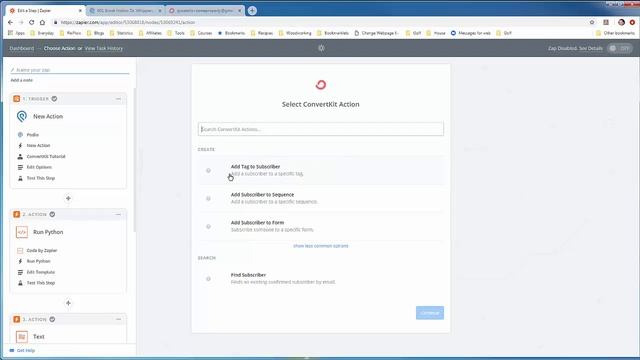Select the Find Subscriber radio button
This screenshot has height=360, width=640.
click(x=209, y=279)
